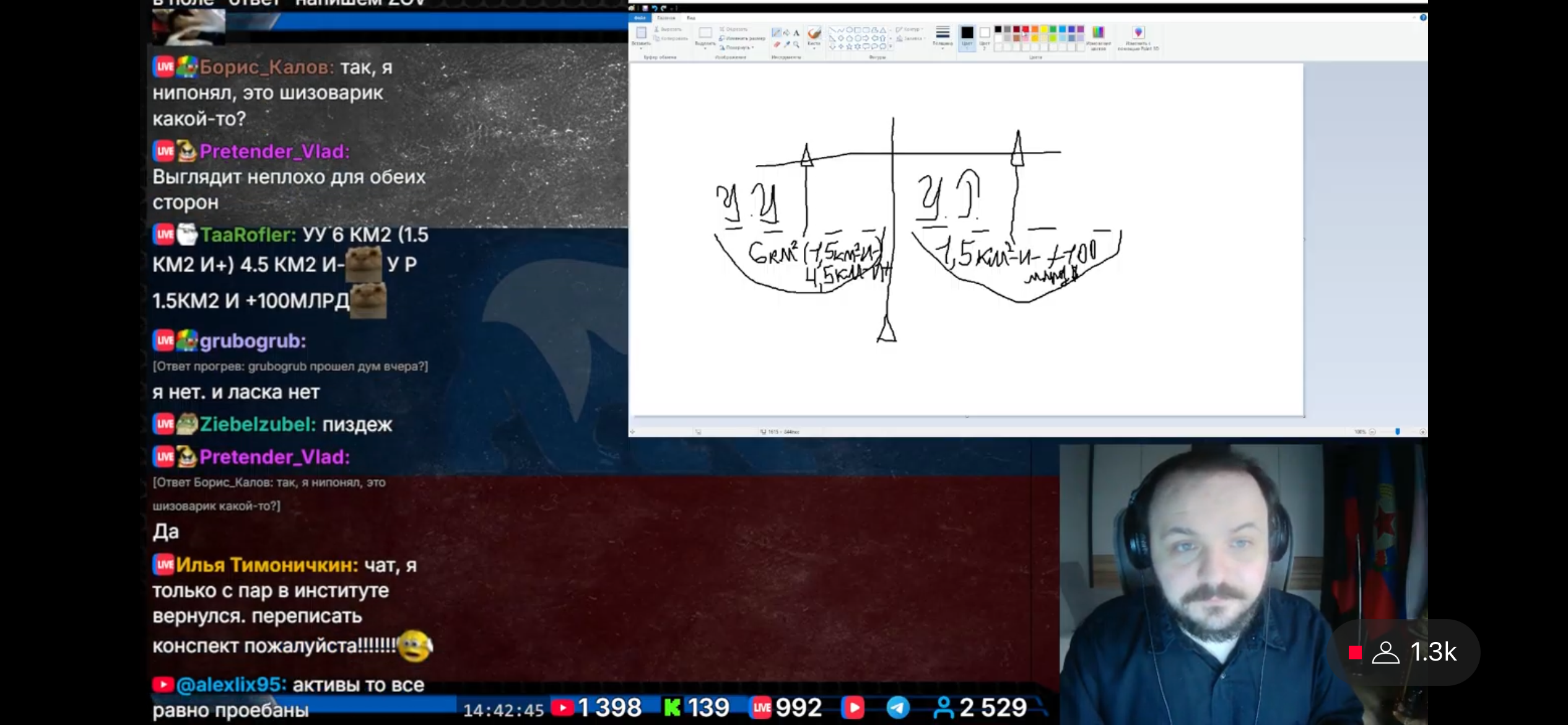The width and height of the screenshot is (1568, 725).
Task: Select the Text tool (A)
Action: coord(796,33)
